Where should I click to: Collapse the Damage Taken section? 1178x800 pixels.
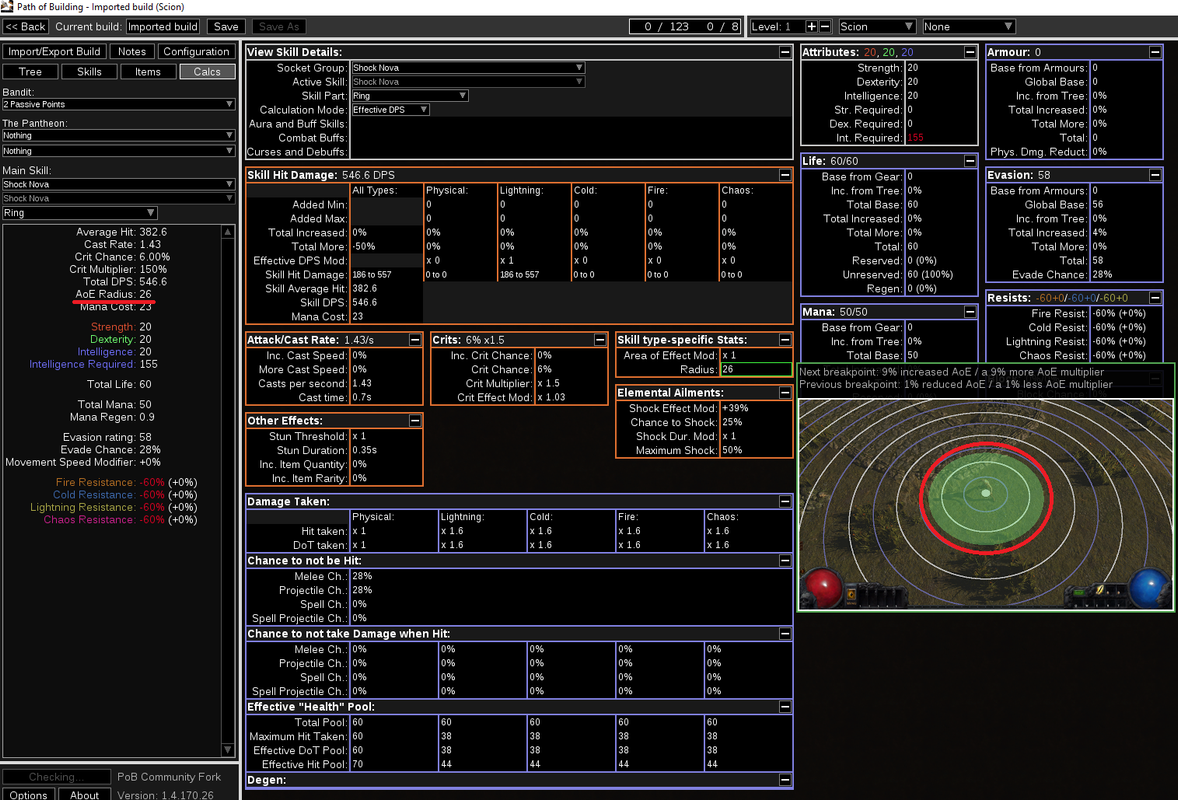point(785,501)
